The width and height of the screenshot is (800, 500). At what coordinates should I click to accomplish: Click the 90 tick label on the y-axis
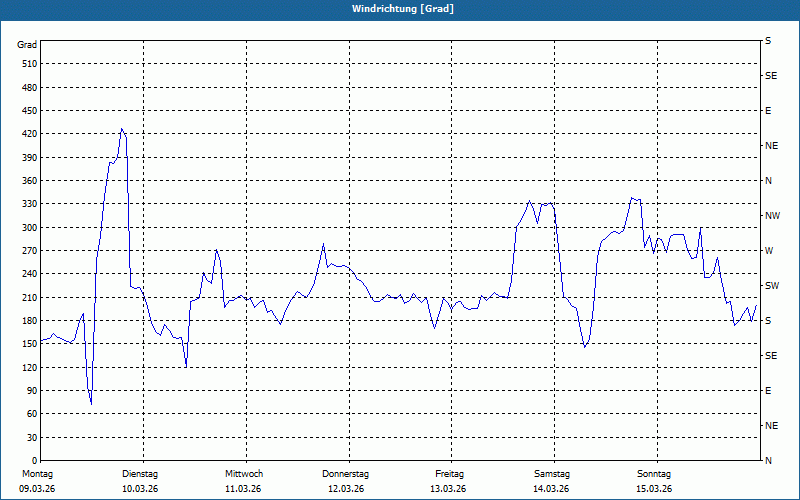pos(31,391)
